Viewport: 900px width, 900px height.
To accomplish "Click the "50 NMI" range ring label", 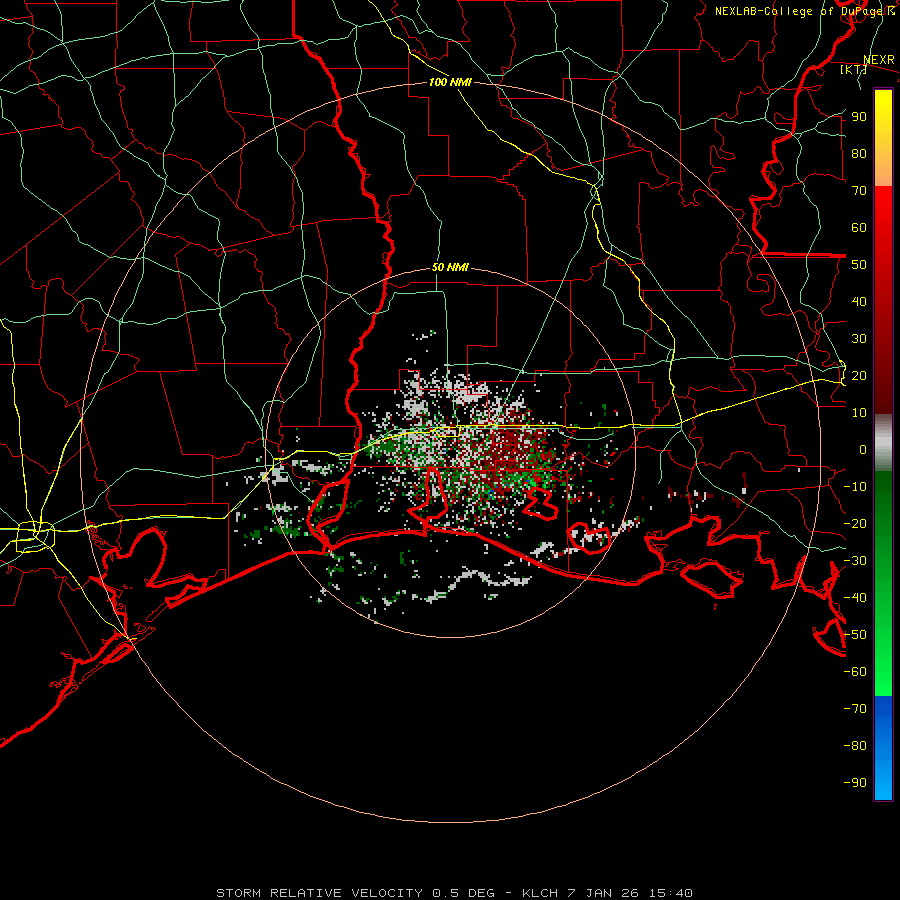I will [x=450, y=267].
